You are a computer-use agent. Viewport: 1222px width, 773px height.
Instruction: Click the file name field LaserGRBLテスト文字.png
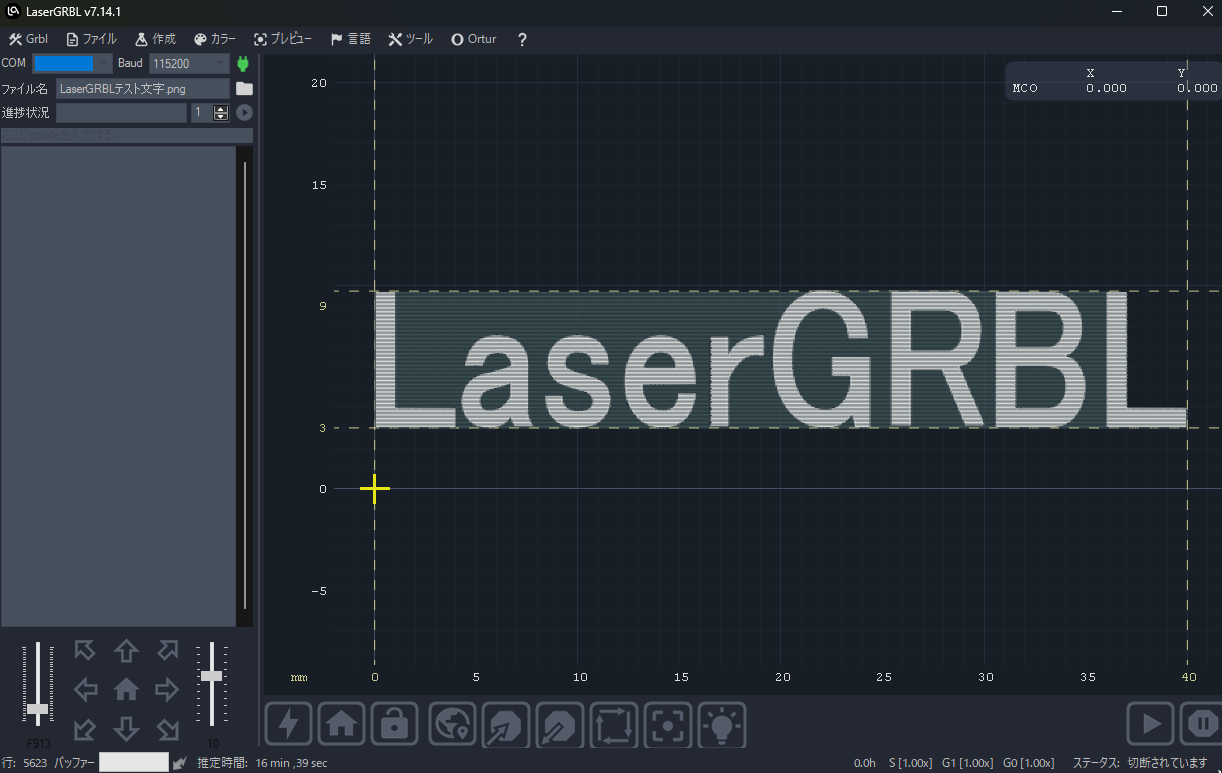click(x=143, y=88)
